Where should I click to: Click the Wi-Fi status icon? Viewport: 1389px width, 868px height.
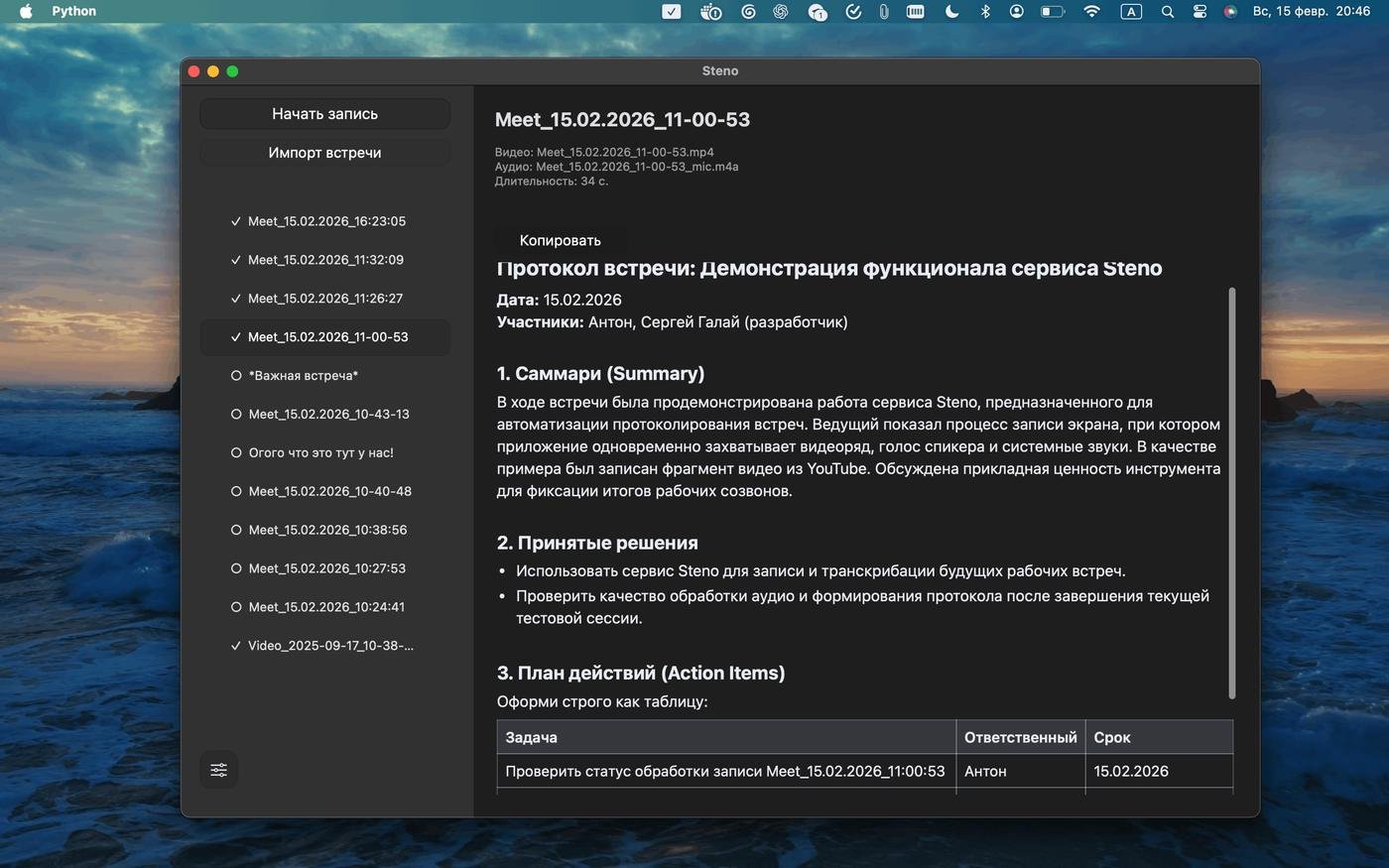click(1091, 12)
